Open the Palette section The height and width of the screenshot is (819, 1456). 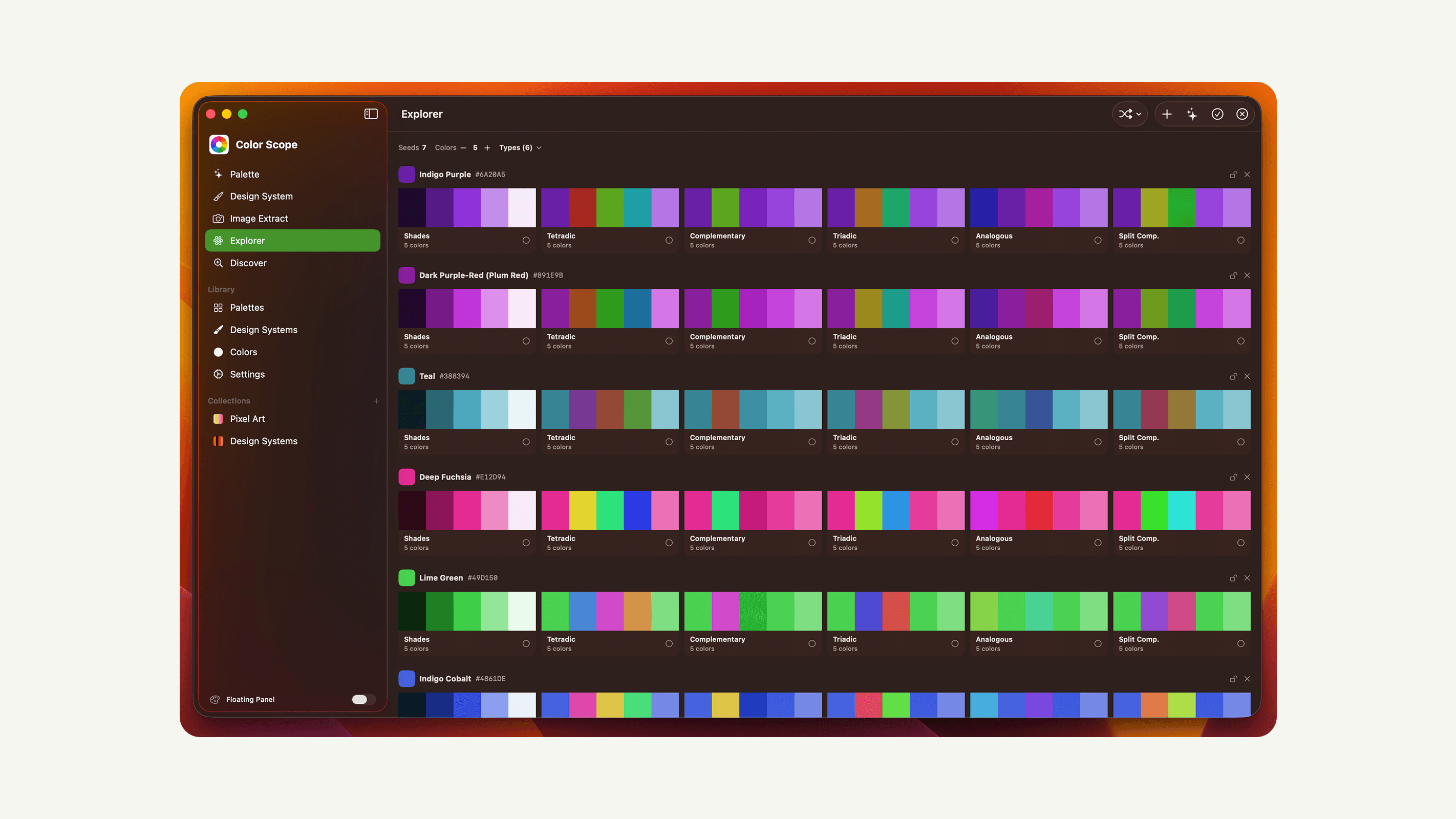292,174
